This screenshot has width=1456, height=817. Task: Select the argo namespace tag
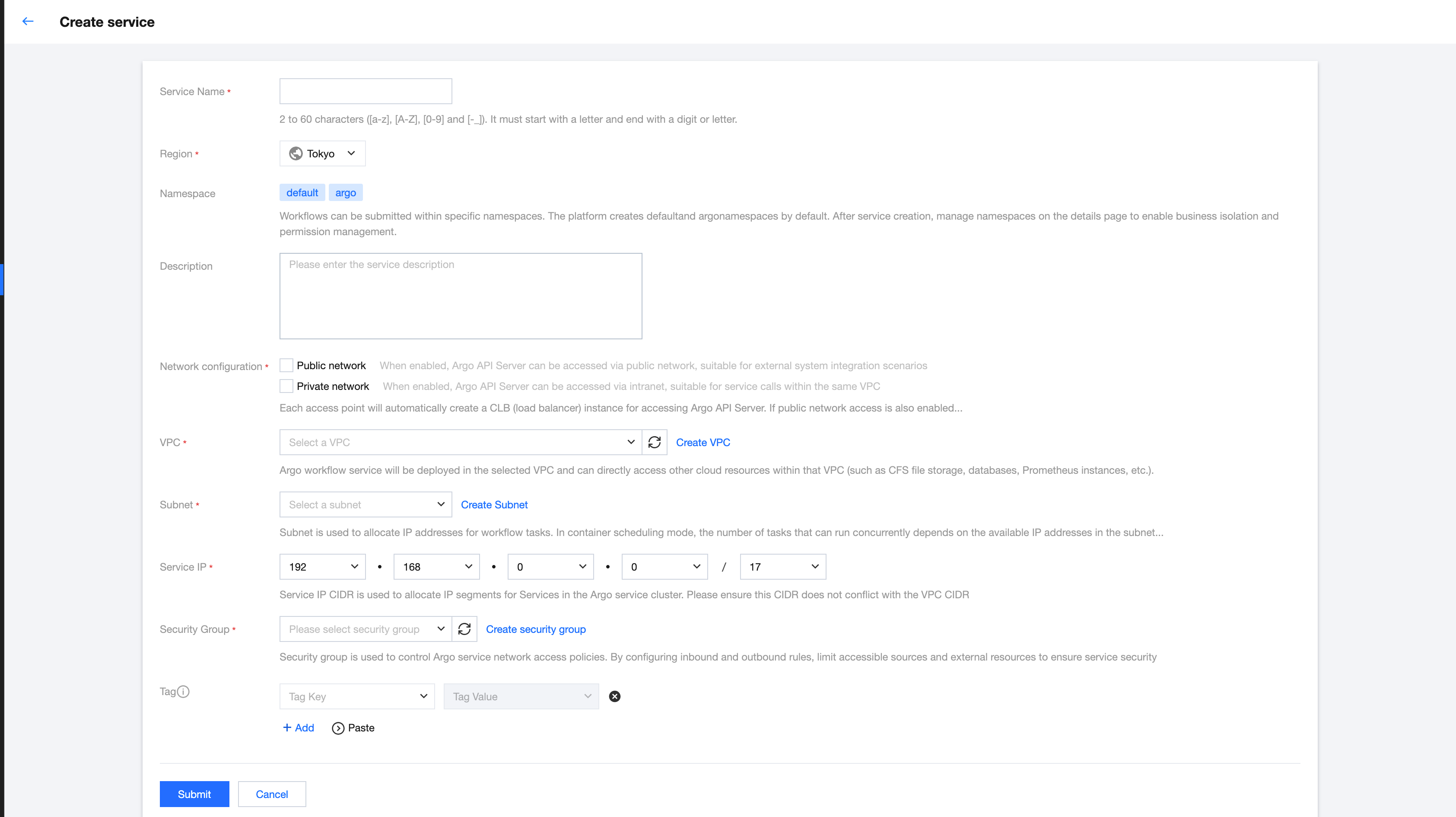click(x=345, y=193)
